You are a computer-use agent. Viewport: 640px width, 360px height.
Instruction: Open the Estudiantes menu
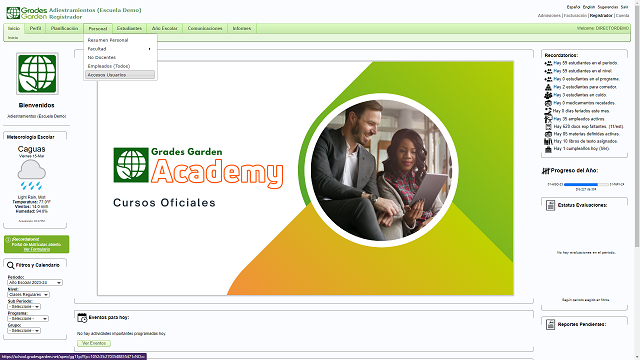[x=129, y=28]
